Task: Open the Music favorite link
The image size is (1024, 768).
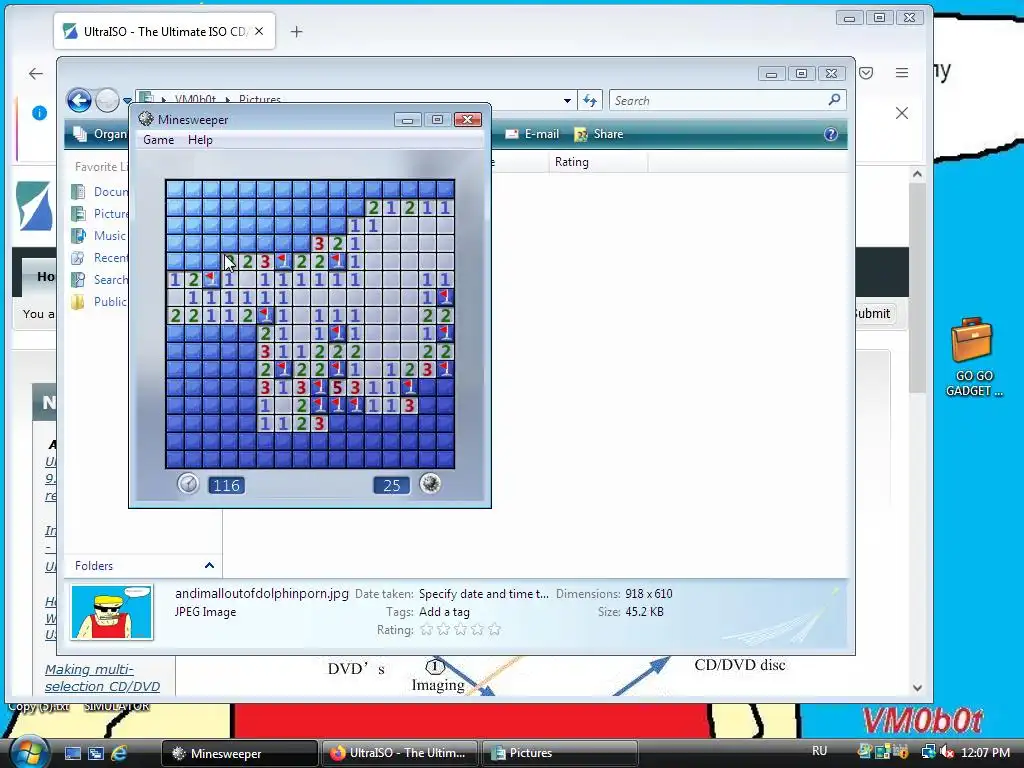Action: click(x=99, y=236)
